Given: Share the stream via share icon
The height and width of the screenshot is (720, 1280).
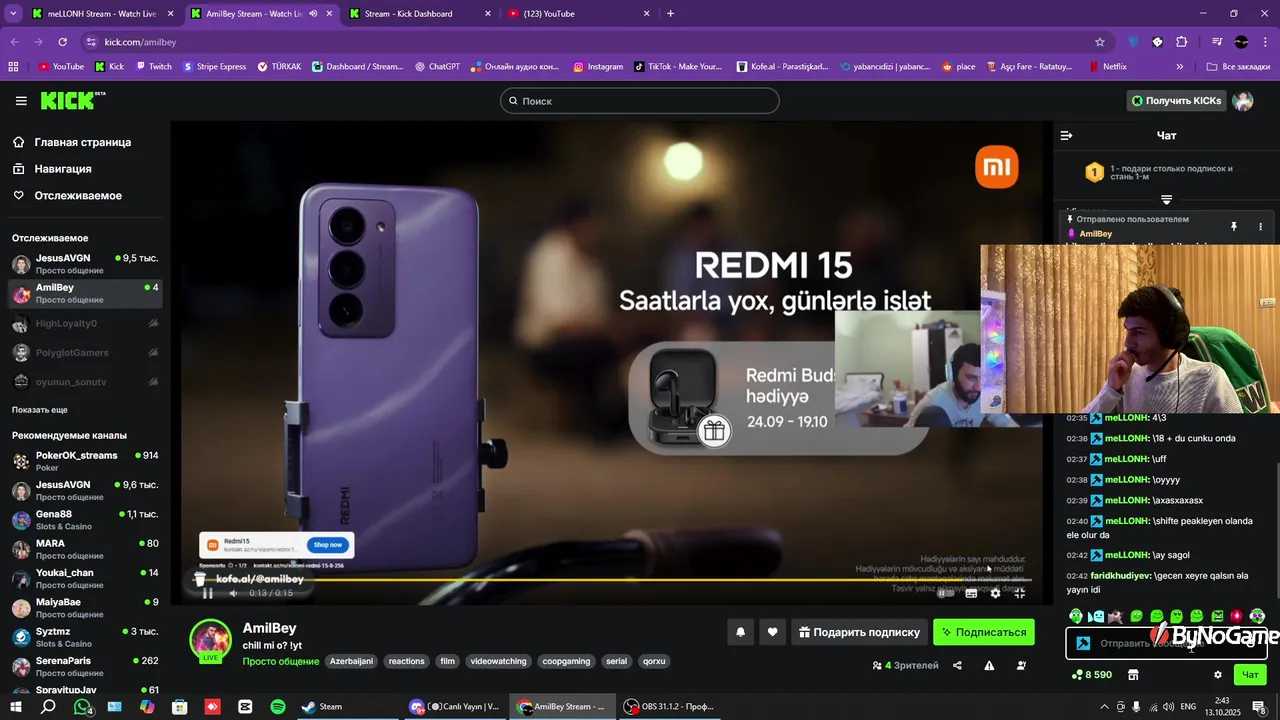Looking at the screenshot, I should [957, 665].
